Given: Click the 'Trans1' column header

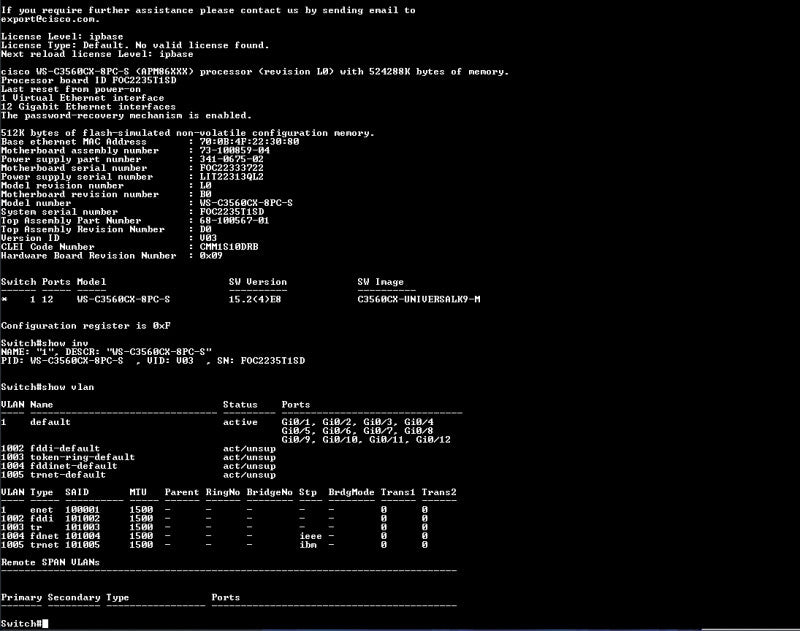Looking at the screenshot, I should pyautogui.click(x=398, y=492).
